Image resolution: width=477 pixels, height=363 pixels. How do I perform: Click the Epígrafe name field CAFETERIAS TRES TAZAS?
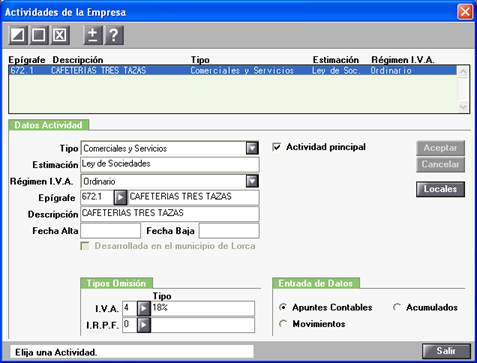click(x=193, y=197)
